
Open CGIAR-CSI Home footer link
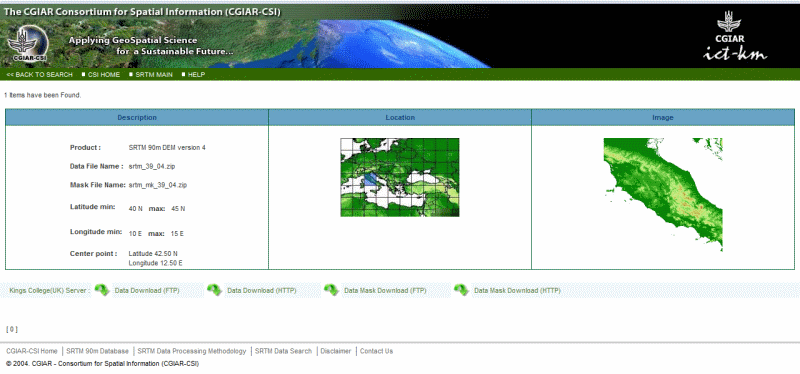click(x=32, y=351)
